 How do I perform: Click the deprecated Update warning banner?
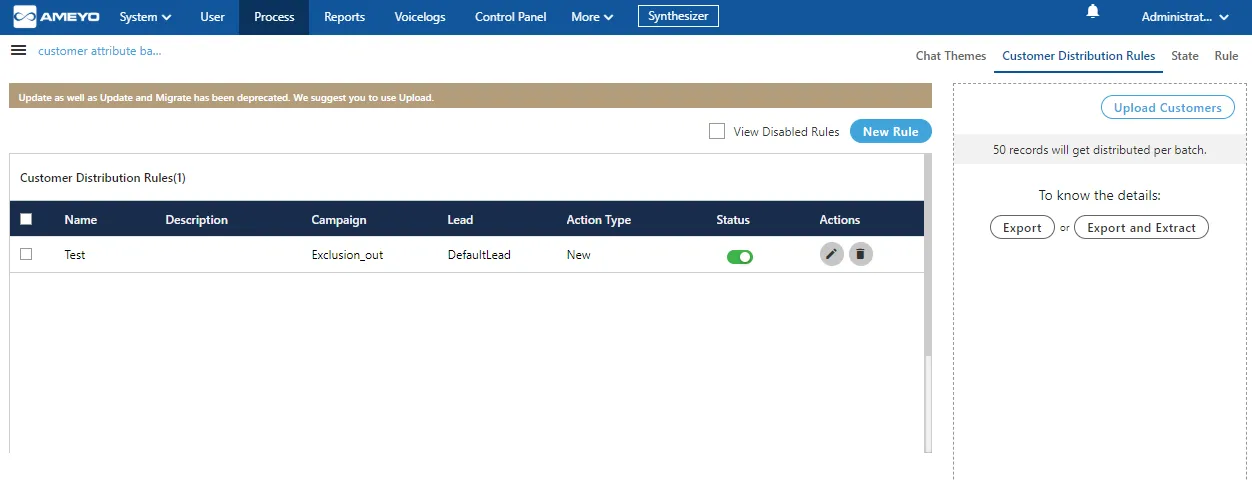click(470, 96)
